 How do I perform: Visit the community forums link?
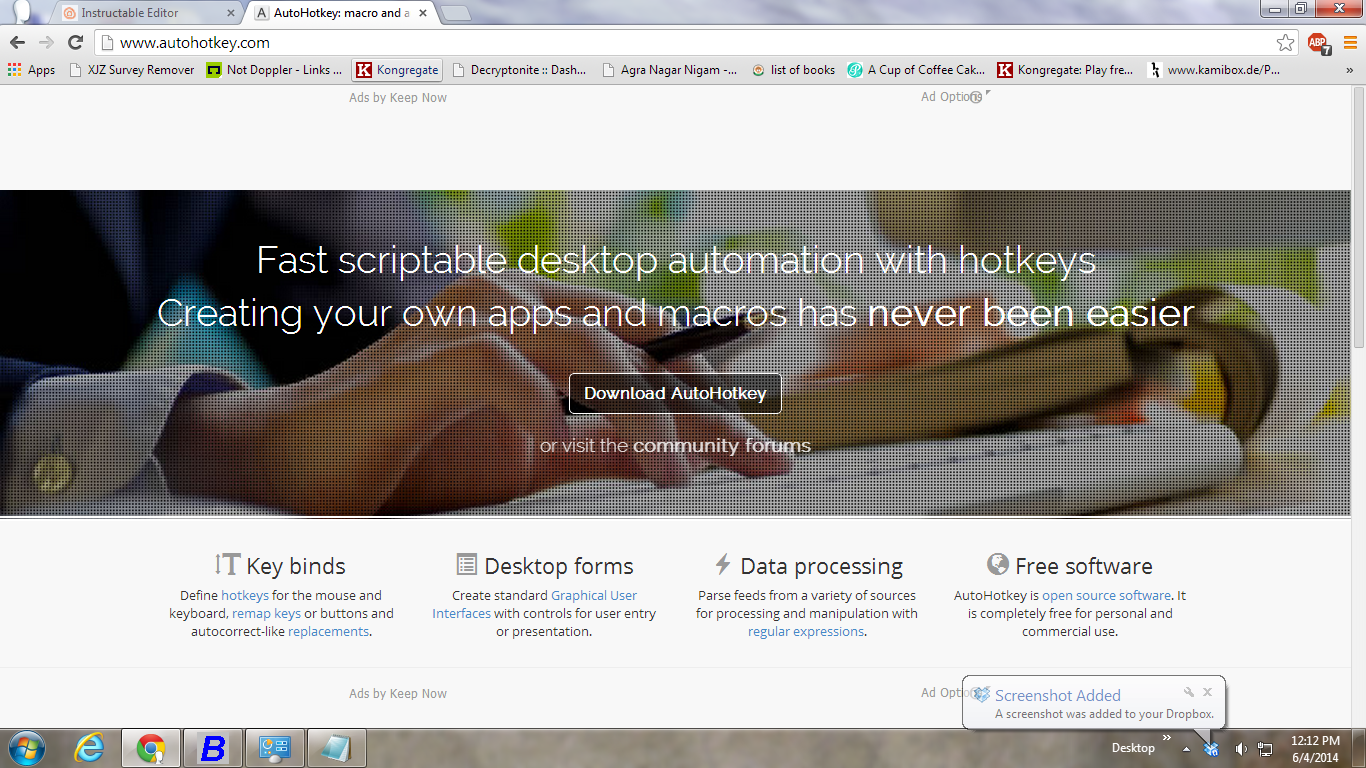[x=722, y=445]
